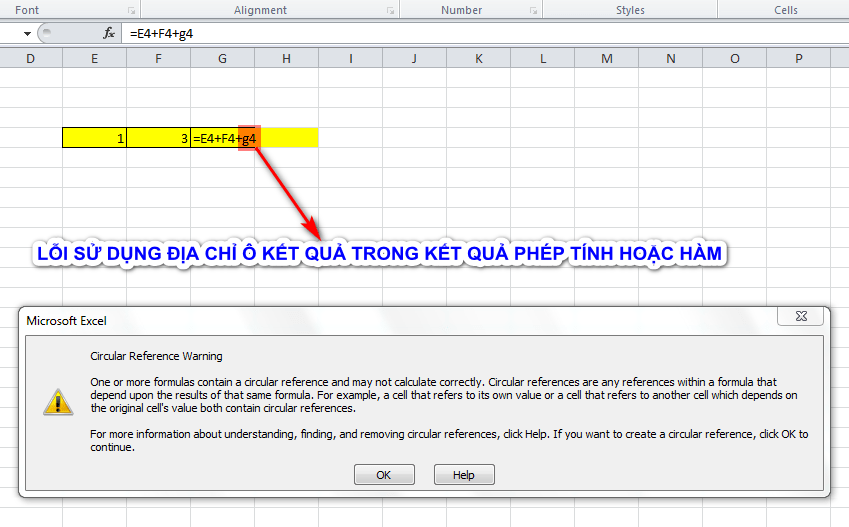849x527 pixels.
Task: Click the warning icon in the dialog
Action: pos(57,401)
